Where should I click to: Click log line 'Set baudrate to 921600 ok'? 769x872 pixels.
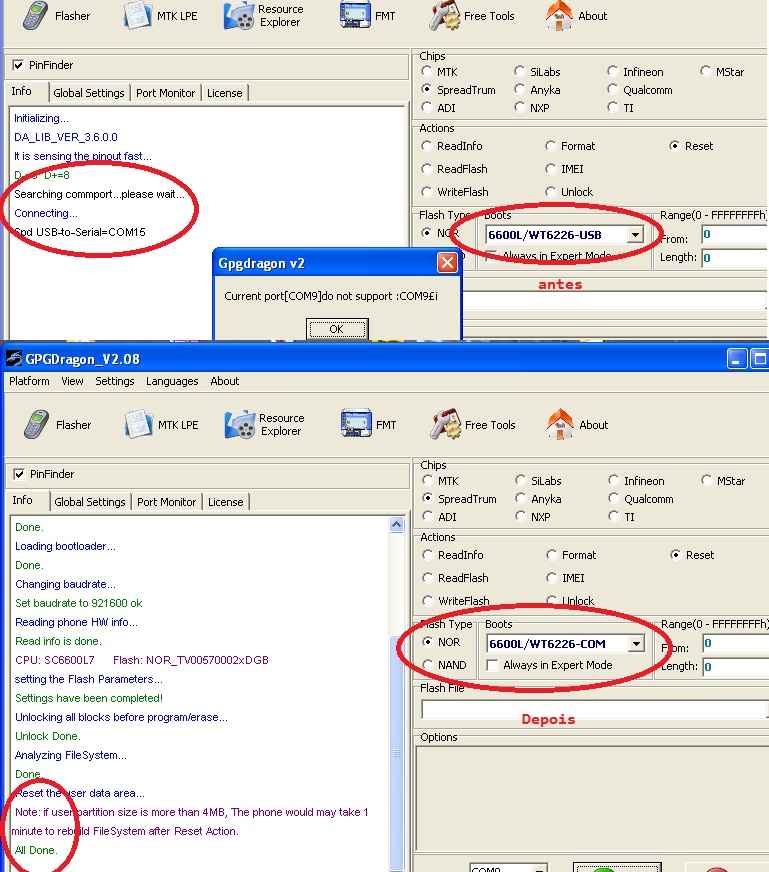(78, 603)
